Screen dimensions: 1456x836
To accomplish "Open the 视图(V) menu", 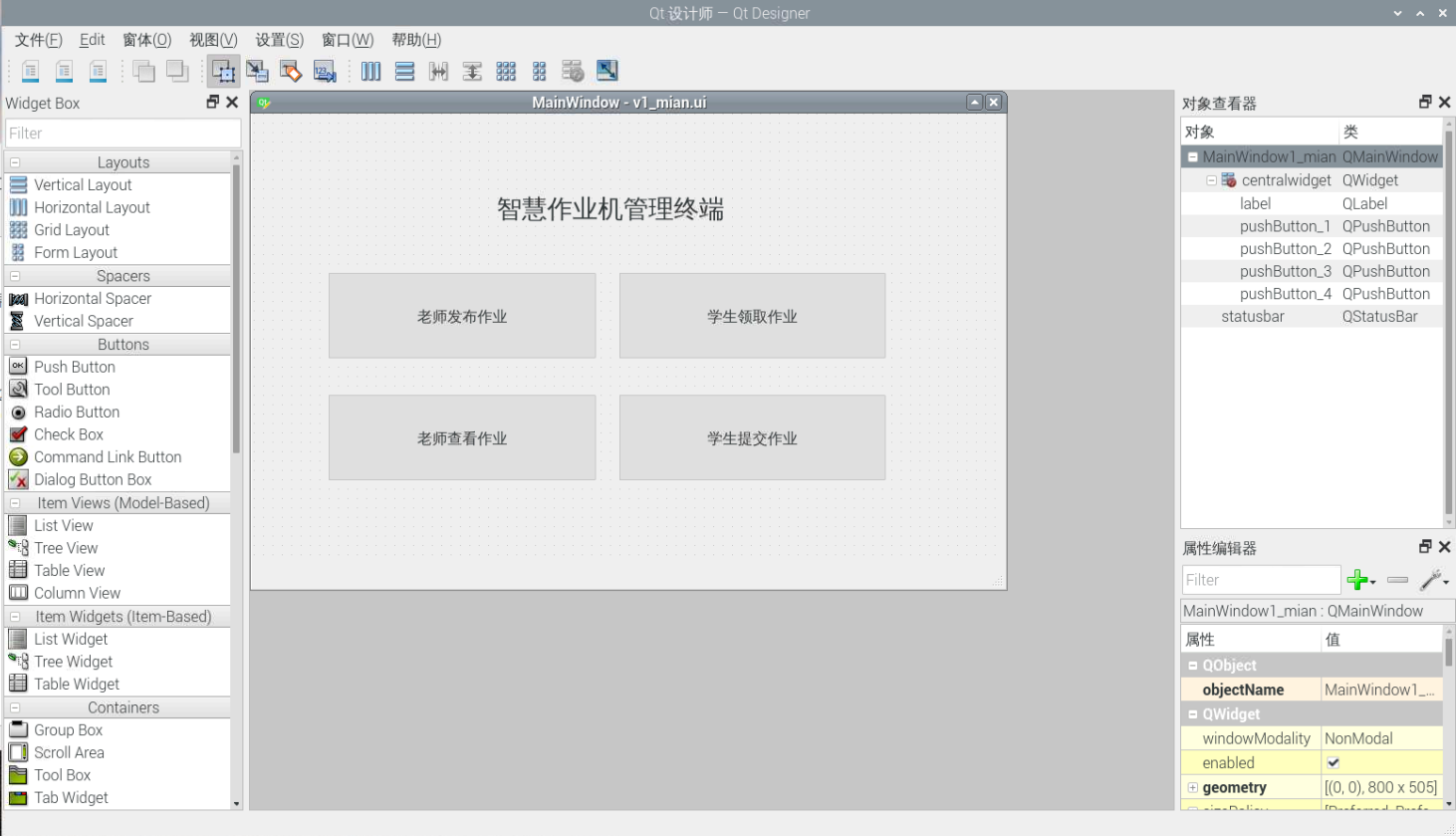I will click(213, 40).
